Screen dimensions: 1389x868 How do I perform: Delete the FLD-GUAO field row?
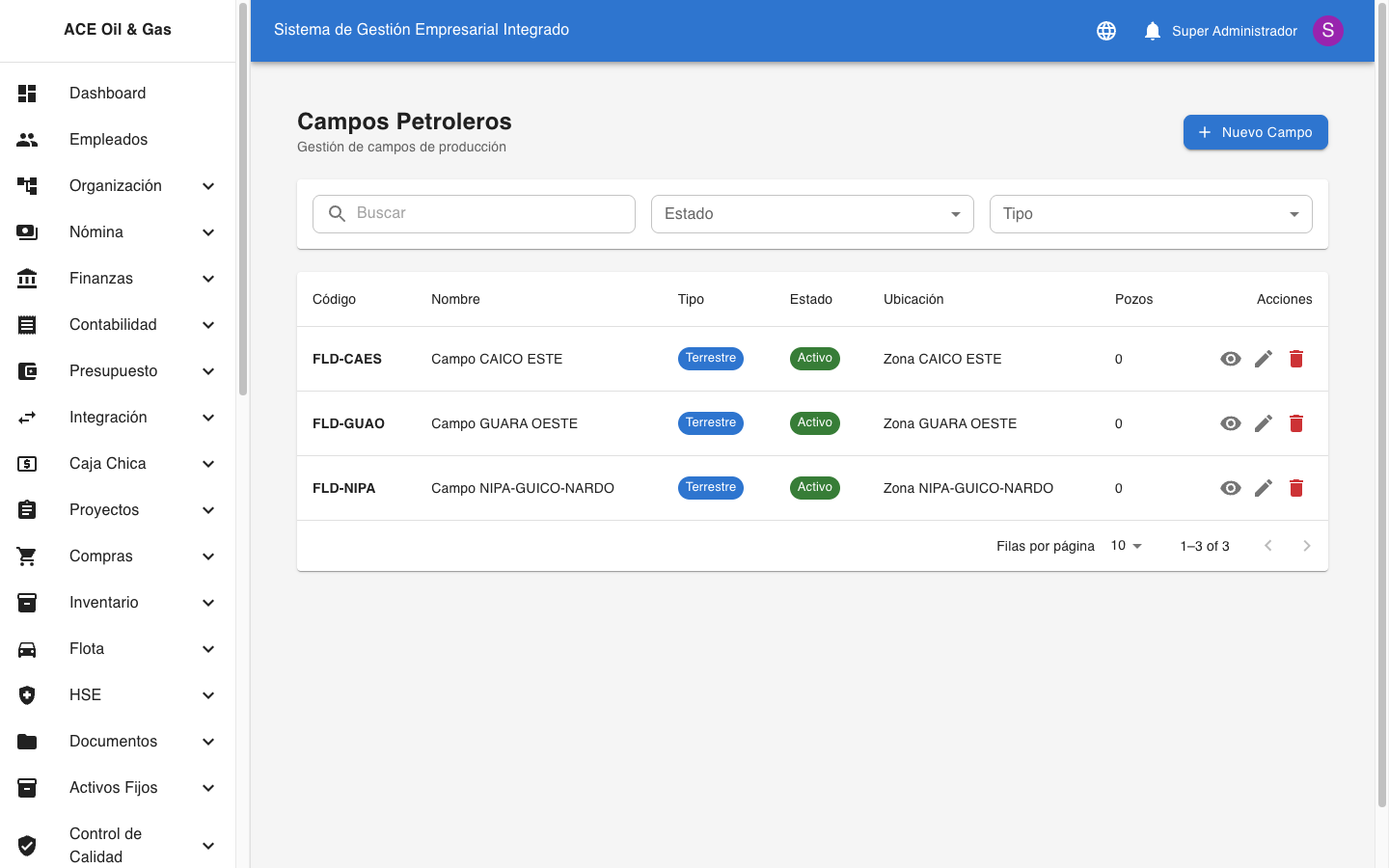click(1295, 423)
